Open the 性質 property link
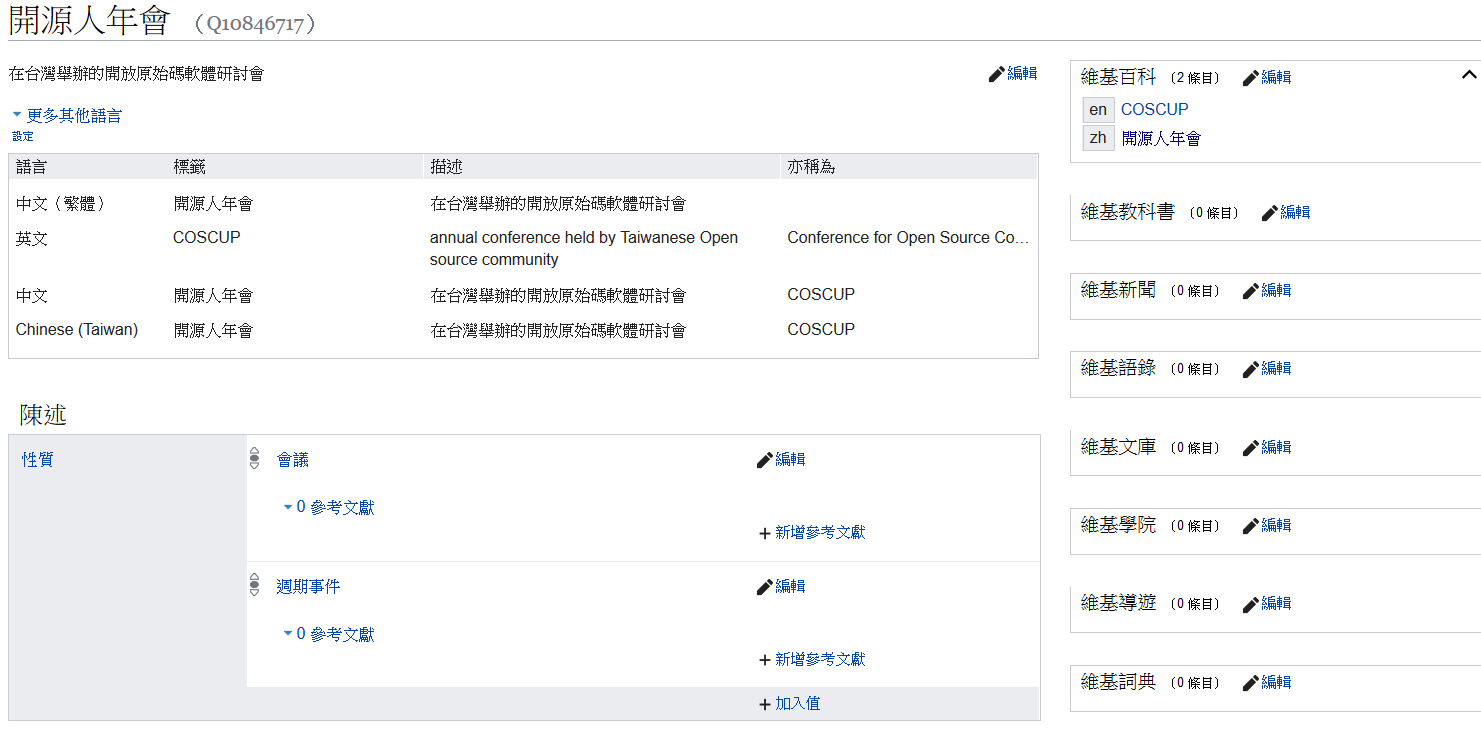This screenshot has width=1481, height=742. 38,460
